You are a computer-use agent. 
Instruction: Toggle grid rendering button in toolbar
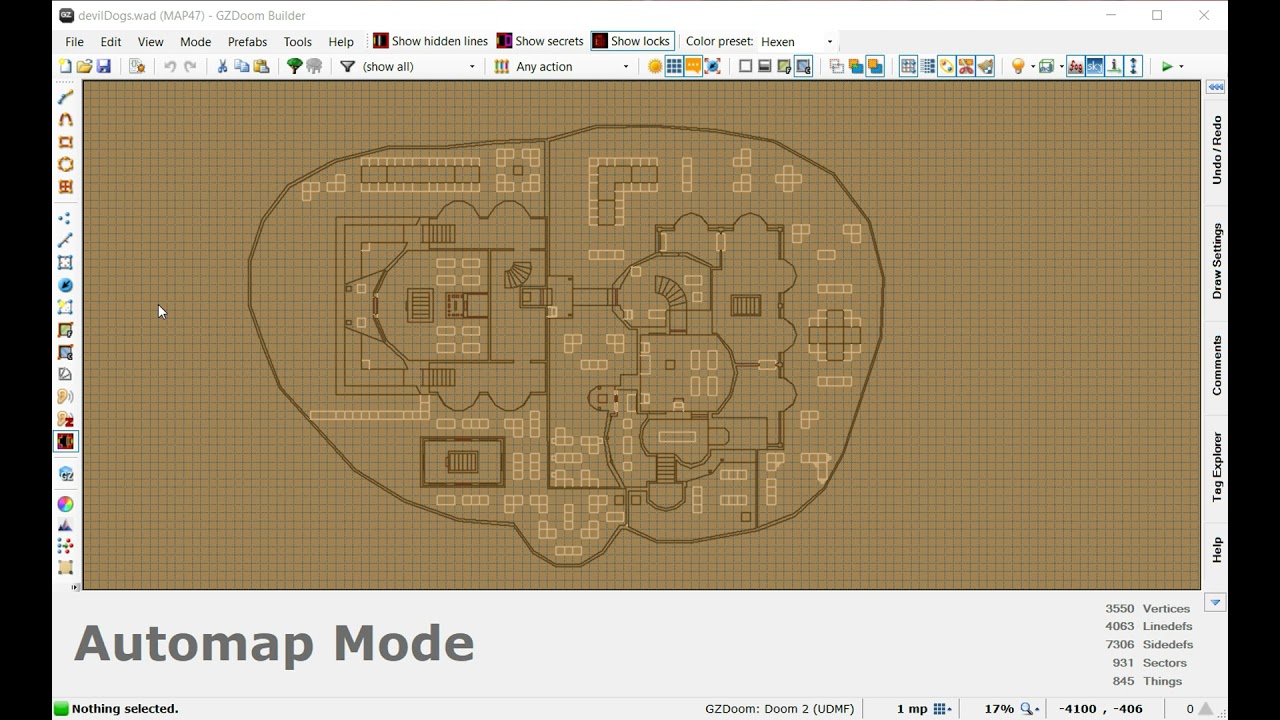coord(674,66)
